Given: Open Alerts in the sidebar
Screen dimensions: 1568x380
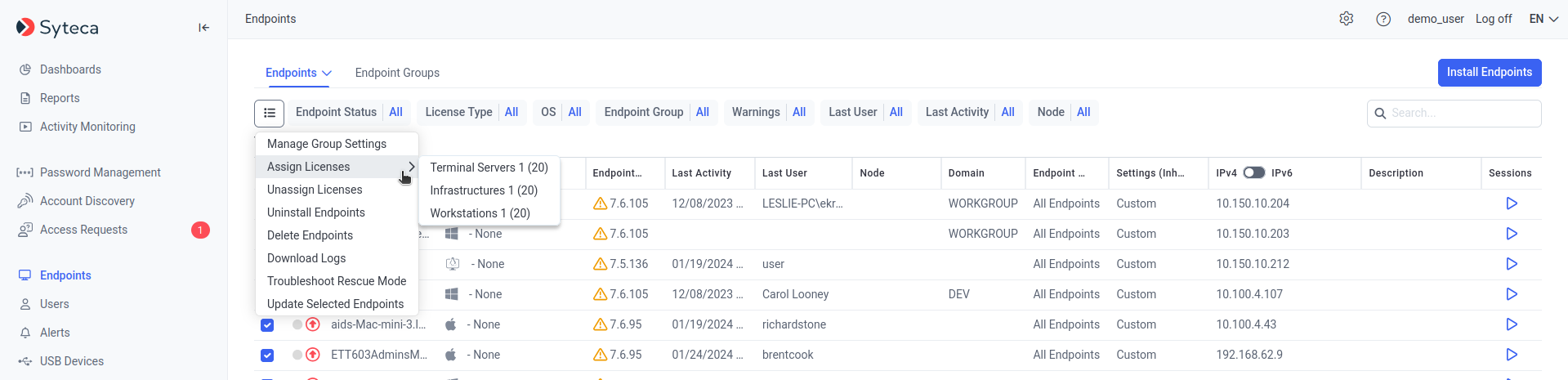Looking at the screenshot, I should 55,333.
